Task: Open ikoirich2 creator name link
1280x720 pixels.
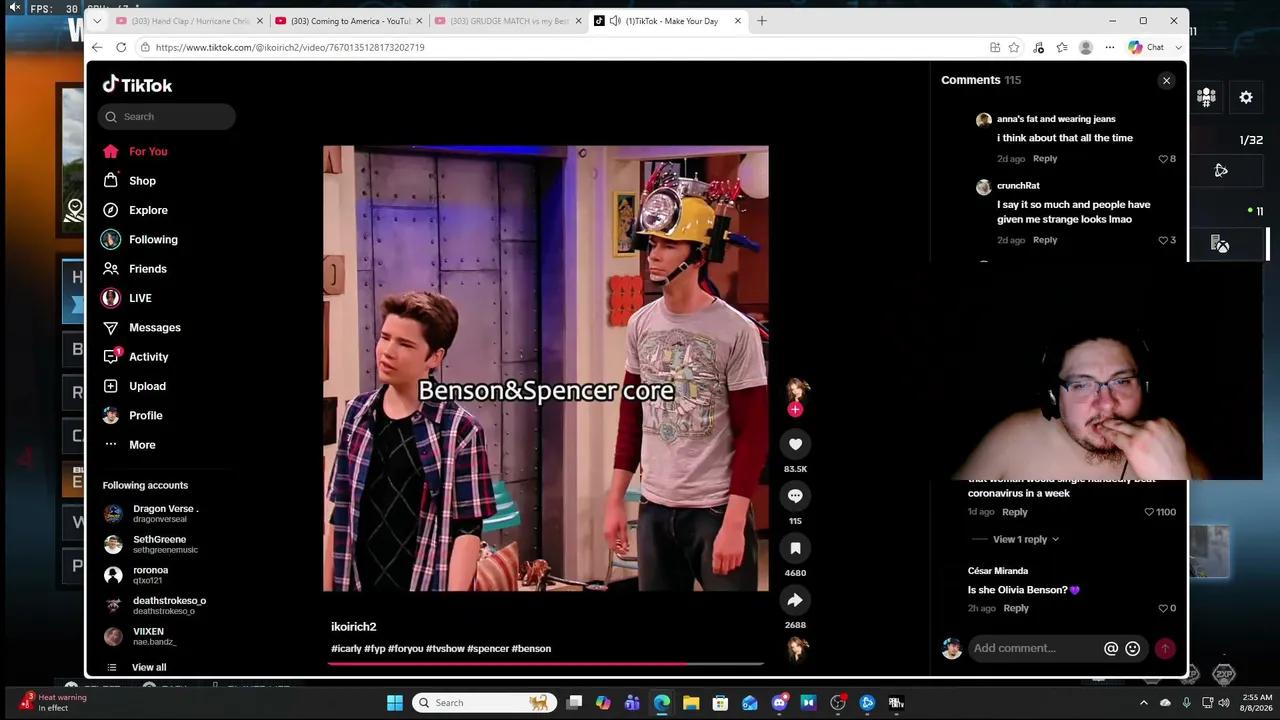Action: click(354, 627)
